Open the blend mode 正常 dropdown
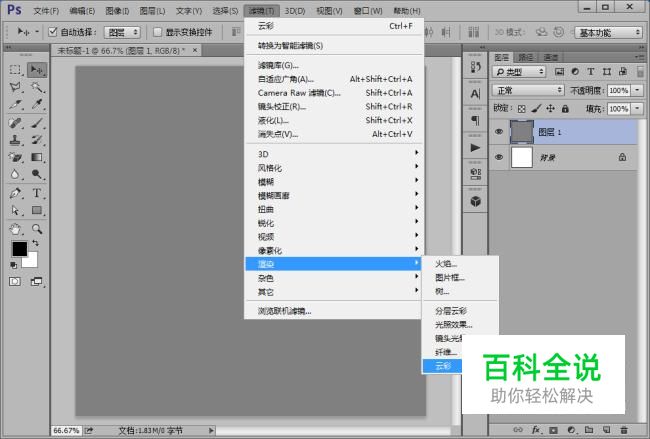The width and height of the screenshot is (650, 439). (528, 90)
